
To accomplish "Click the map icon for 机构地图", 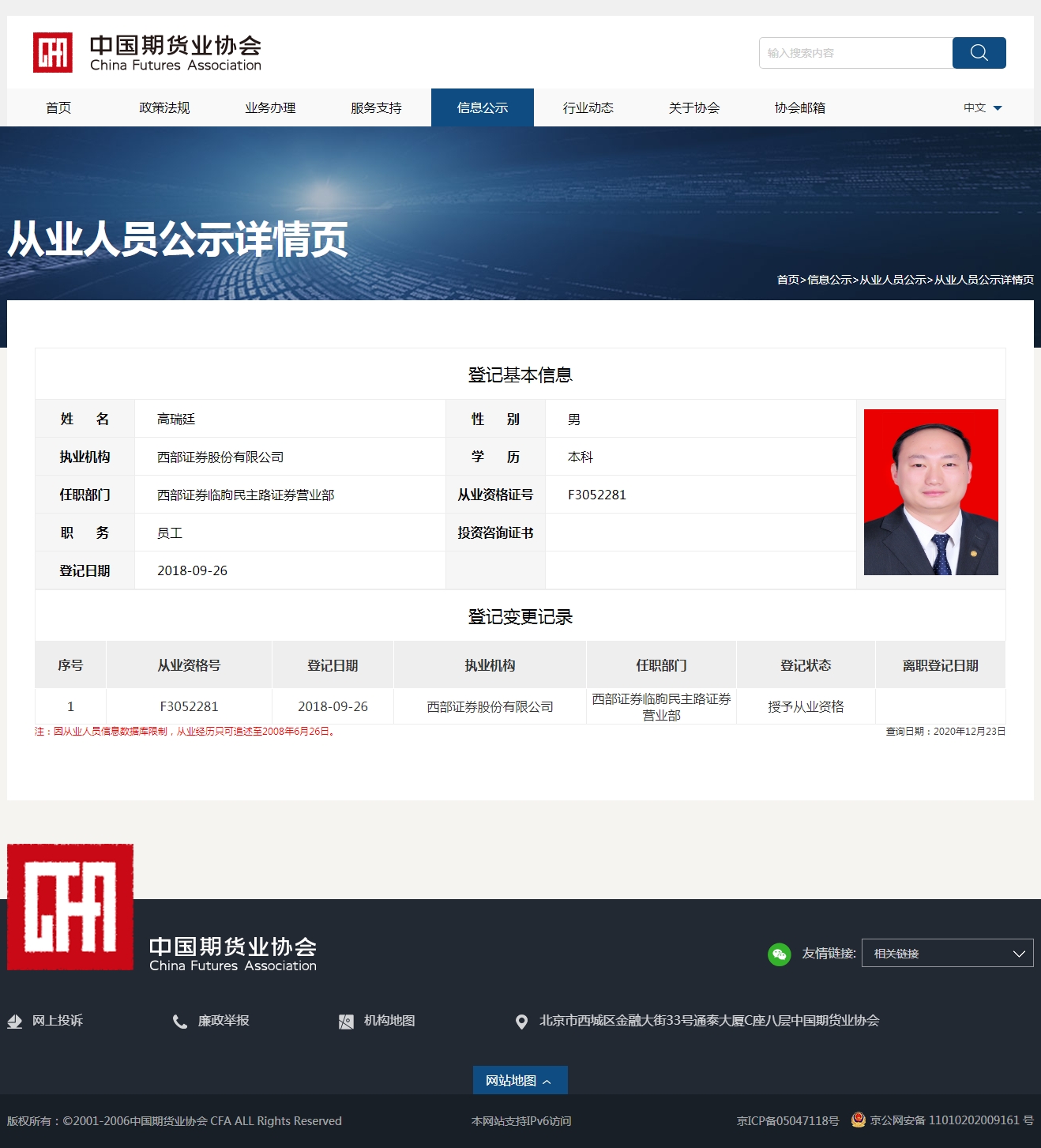I will 346,1022.
